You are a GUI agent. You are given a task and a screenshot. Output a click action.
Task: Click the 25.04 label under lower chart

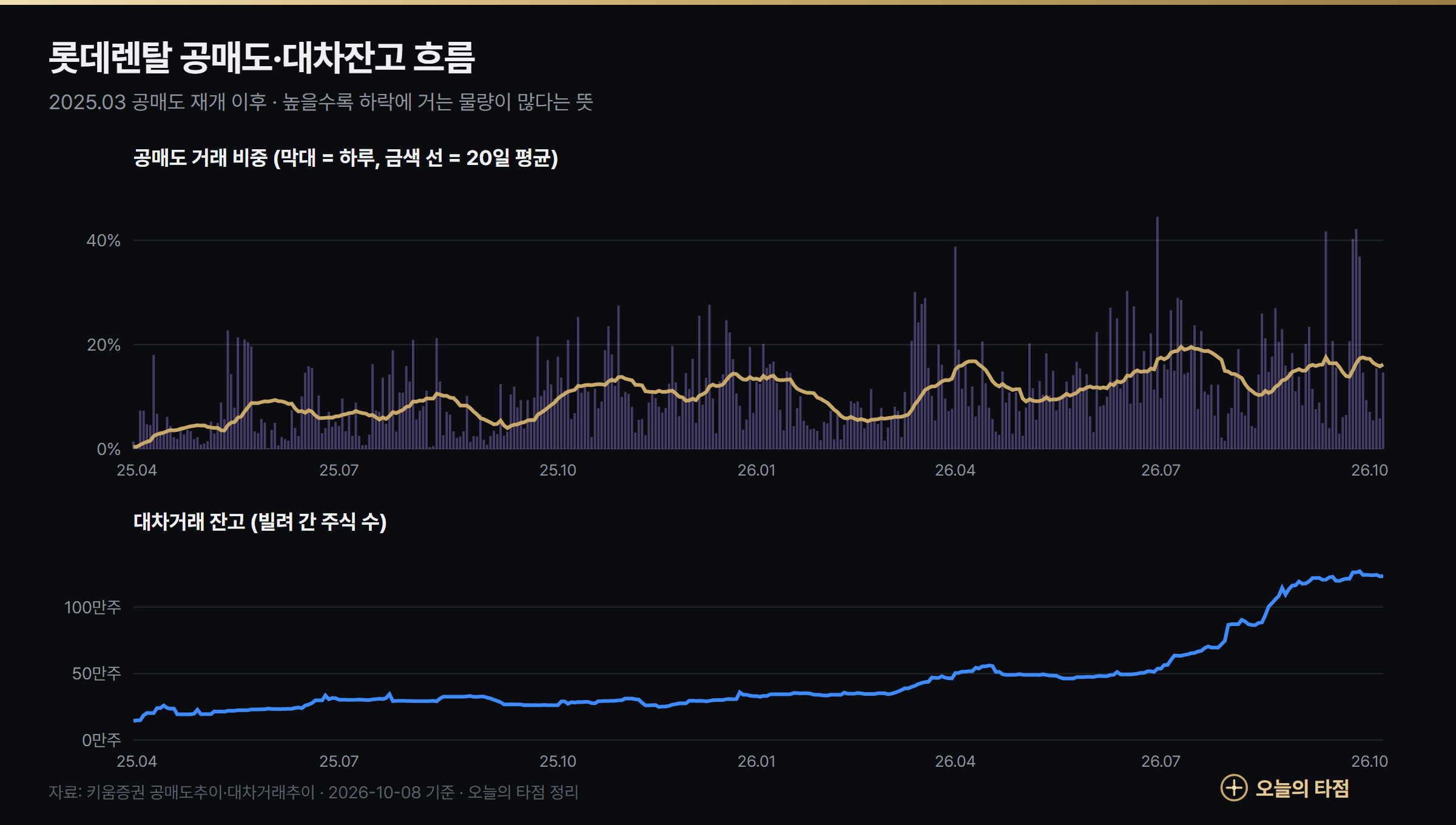(136, 761)
